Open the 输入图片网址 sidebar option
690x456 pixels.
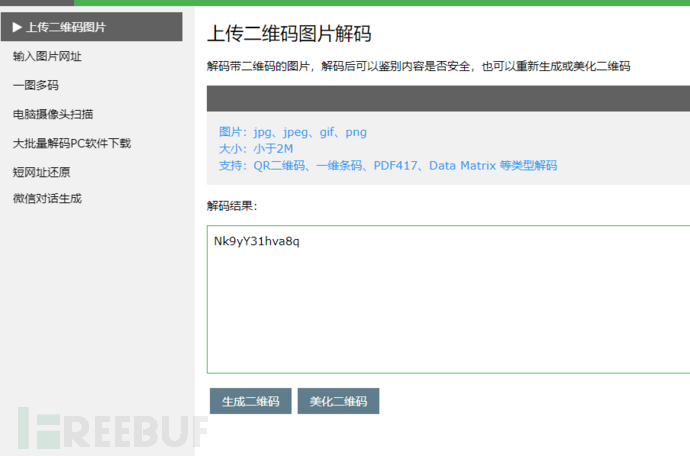[47, 56]
